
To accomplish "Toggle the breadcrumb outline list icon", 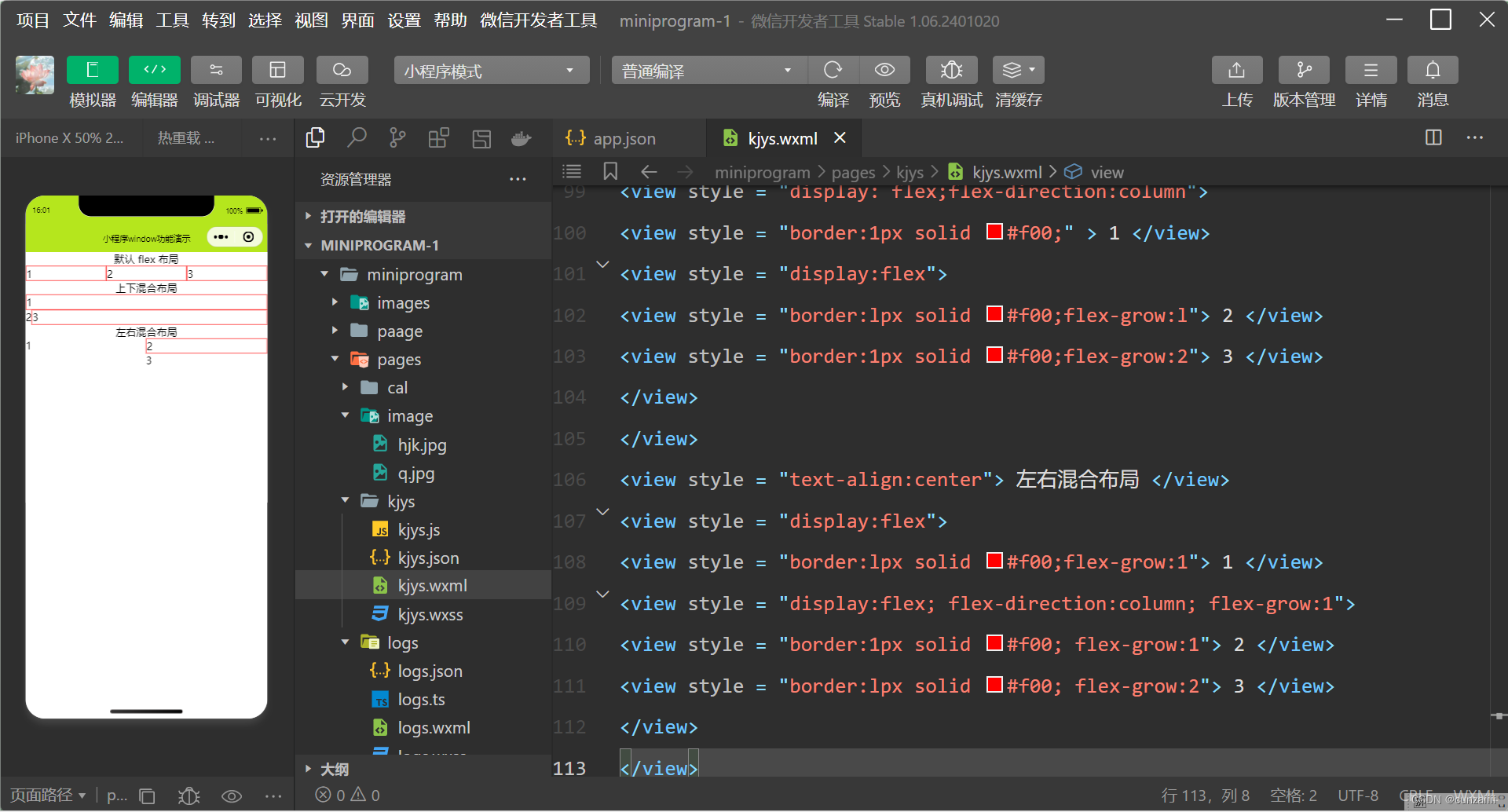I will pyautogui.click(x=572, y=171).
